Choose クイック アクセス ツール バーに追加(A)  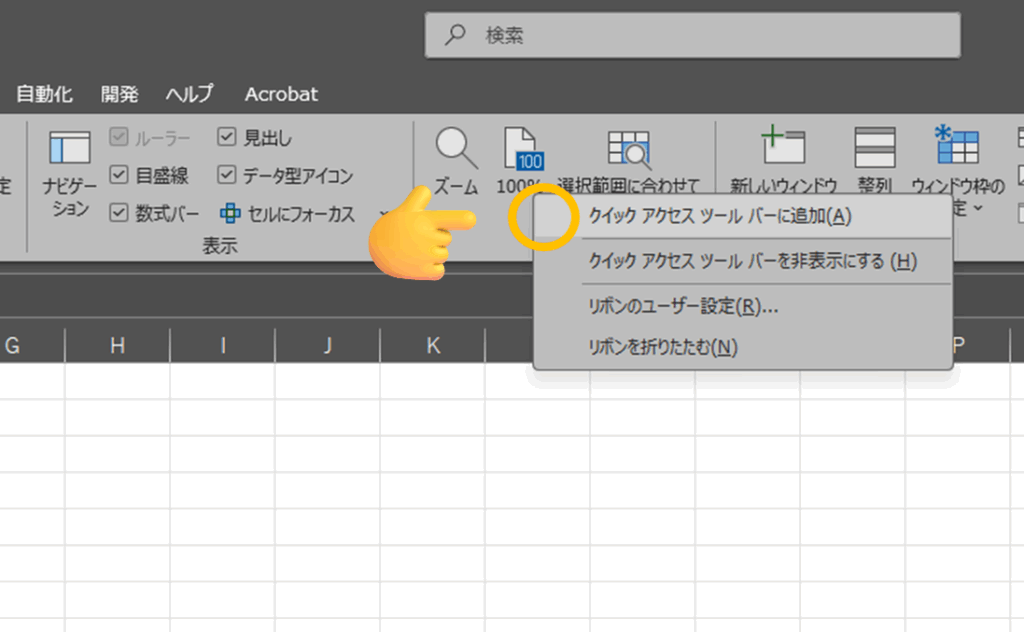[743, 216]
